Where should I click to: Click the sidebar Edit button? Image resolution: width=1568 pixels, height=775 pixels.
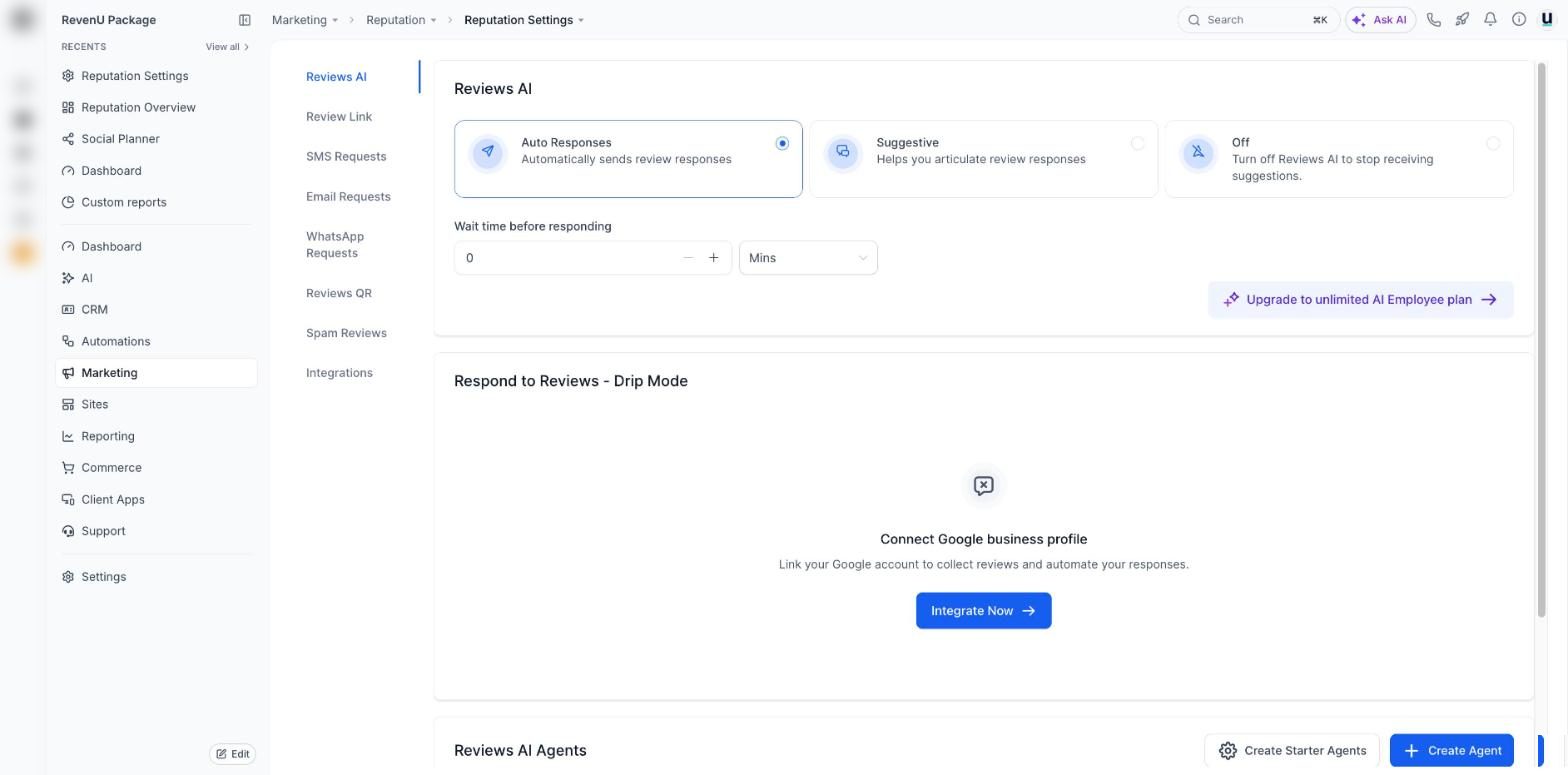(x=233, y=754)
